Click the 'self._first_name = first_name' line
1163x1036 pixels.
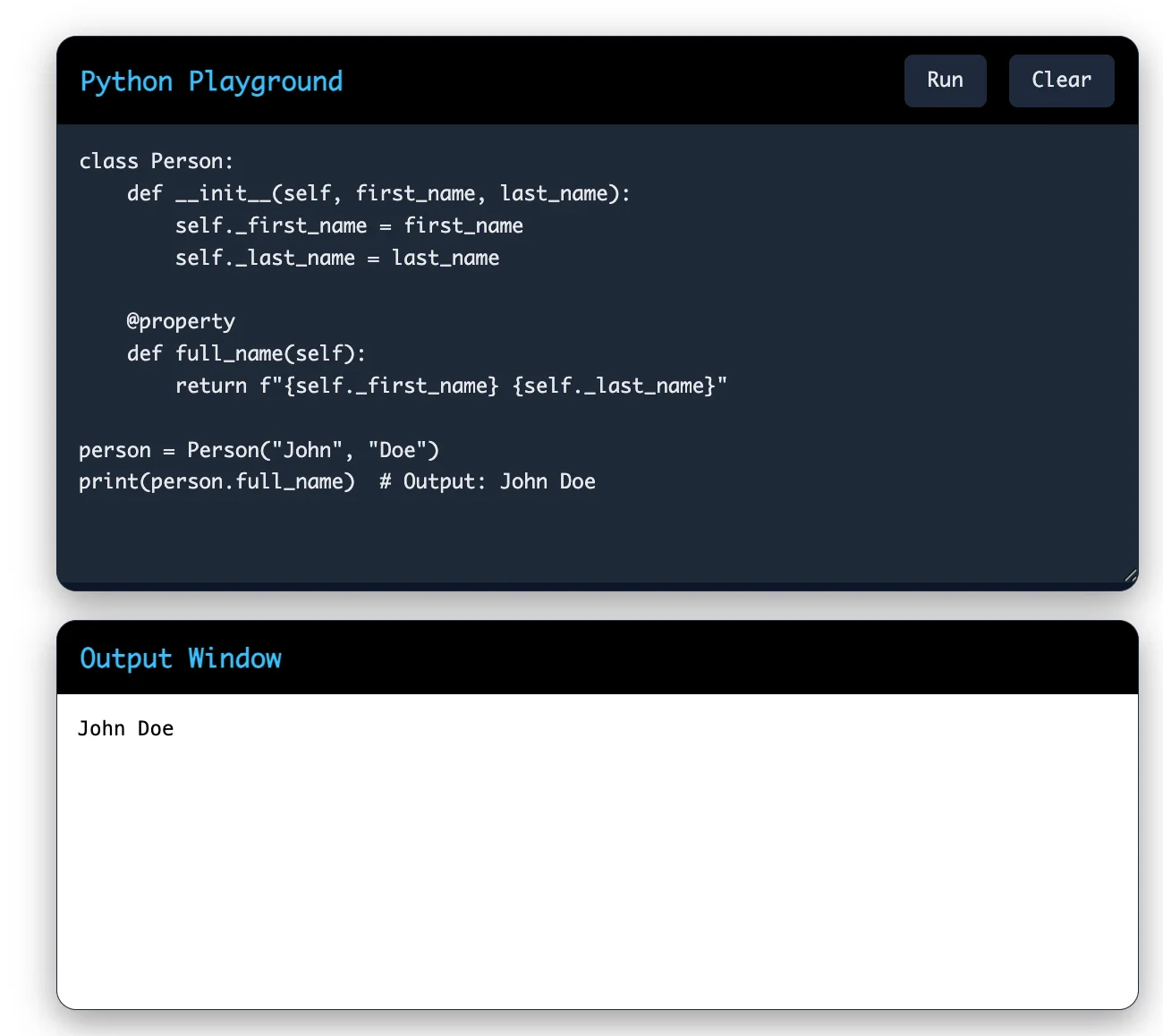coord(349,225)
